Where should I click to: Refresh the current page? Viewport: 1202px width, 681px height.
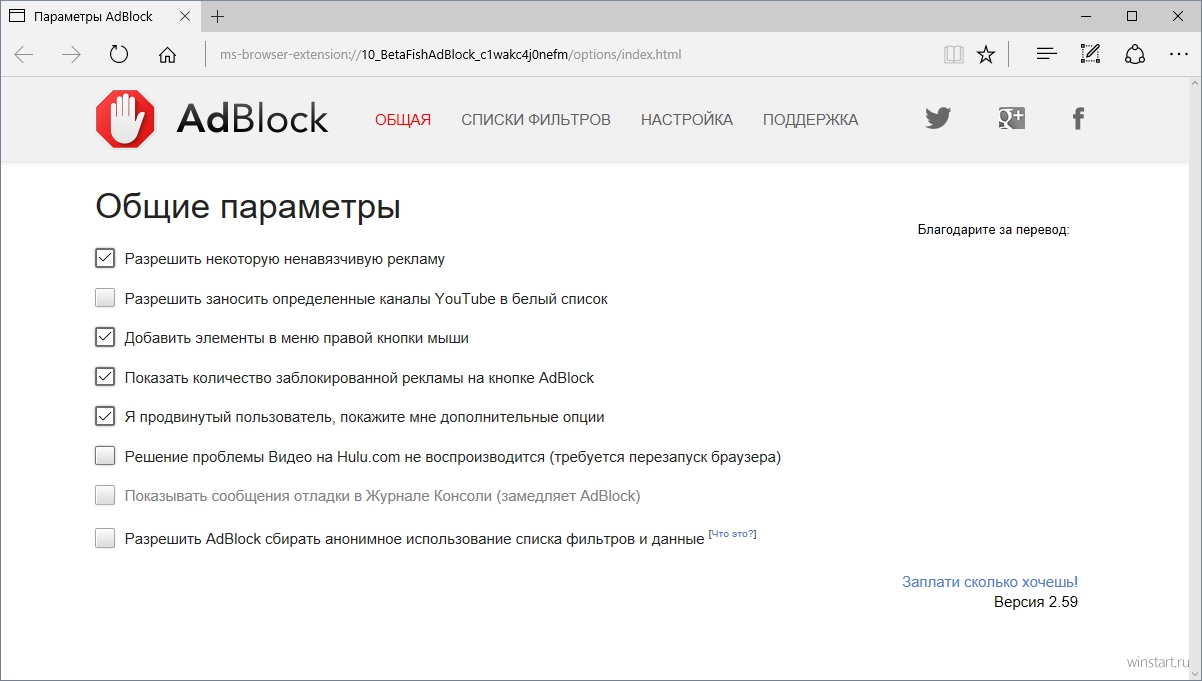119,54
